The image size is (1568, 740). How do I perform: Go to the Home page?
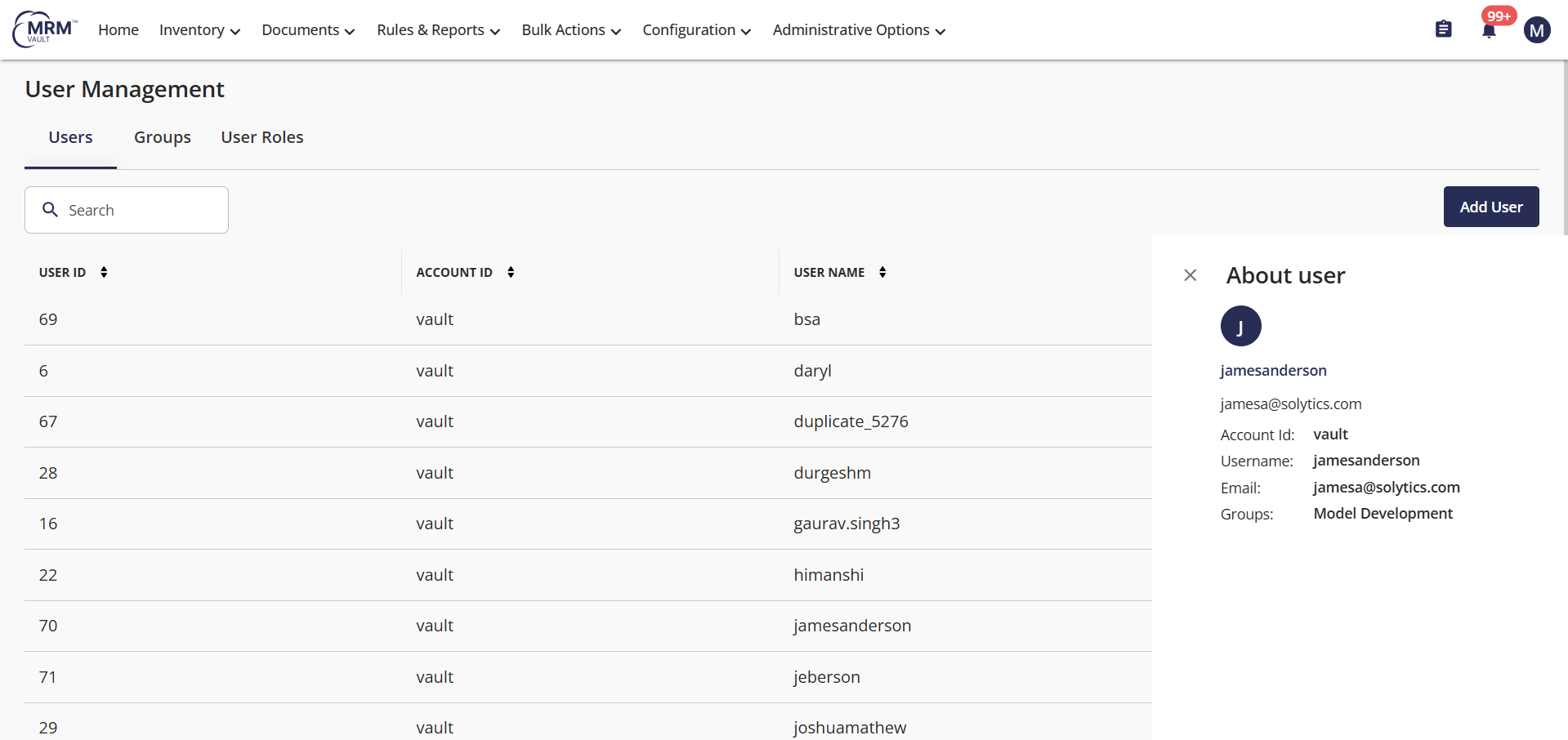pos(118,30)
